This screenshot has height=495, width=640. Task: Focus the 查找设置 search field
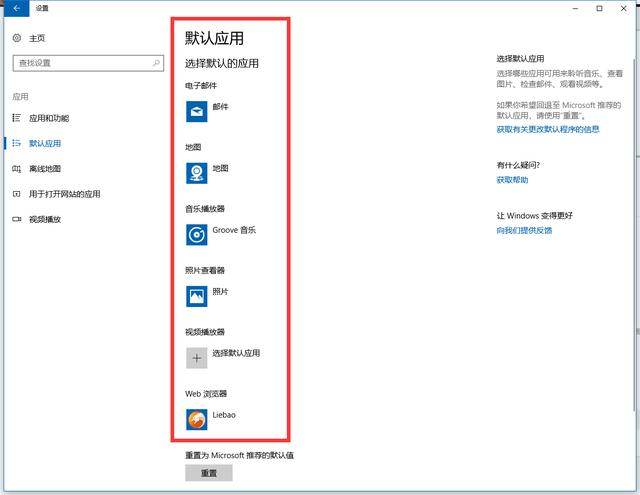click(80, 63)
